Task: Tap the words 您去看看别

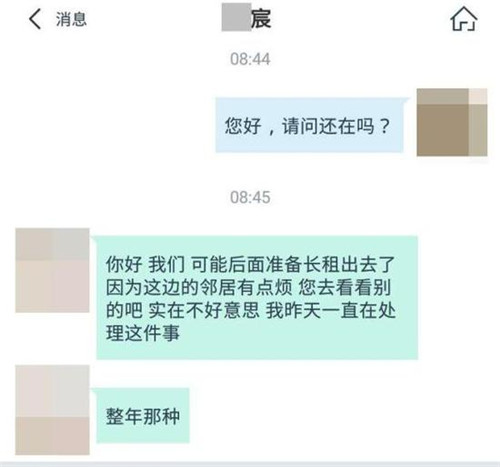Action: (x=344, y=287)
